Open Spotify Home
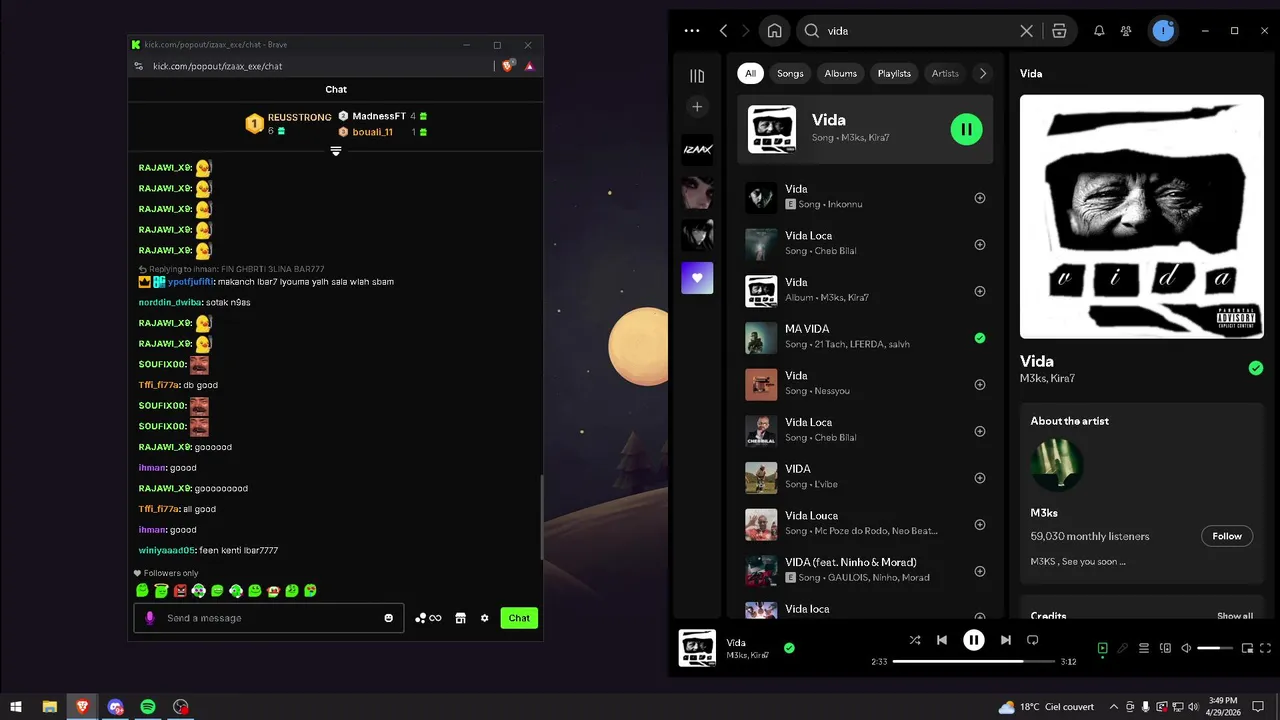Viewport: 1280px width, 720px height. pyautogui.click(x=774, y=31)
